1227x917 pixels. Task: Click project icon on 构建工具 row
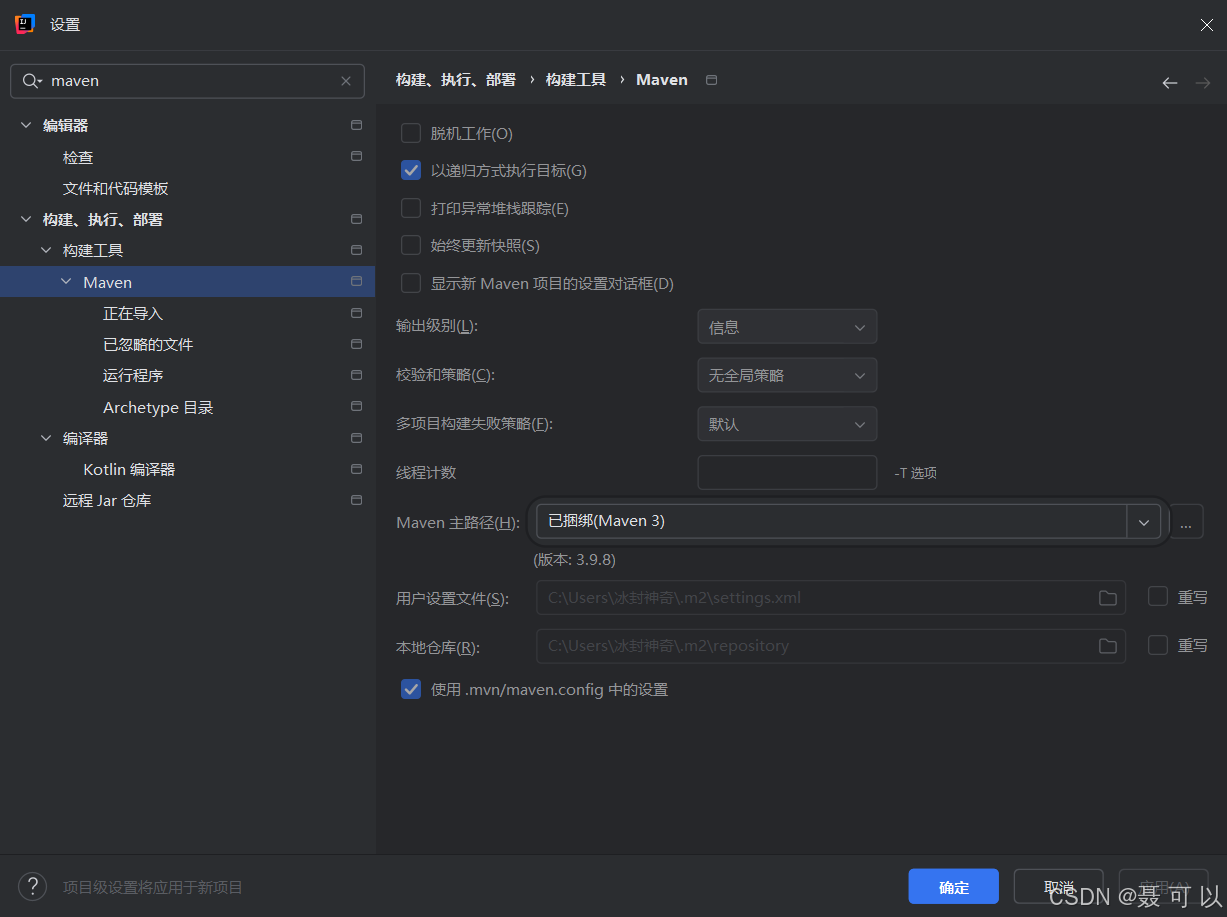click(x=356, y=250)
